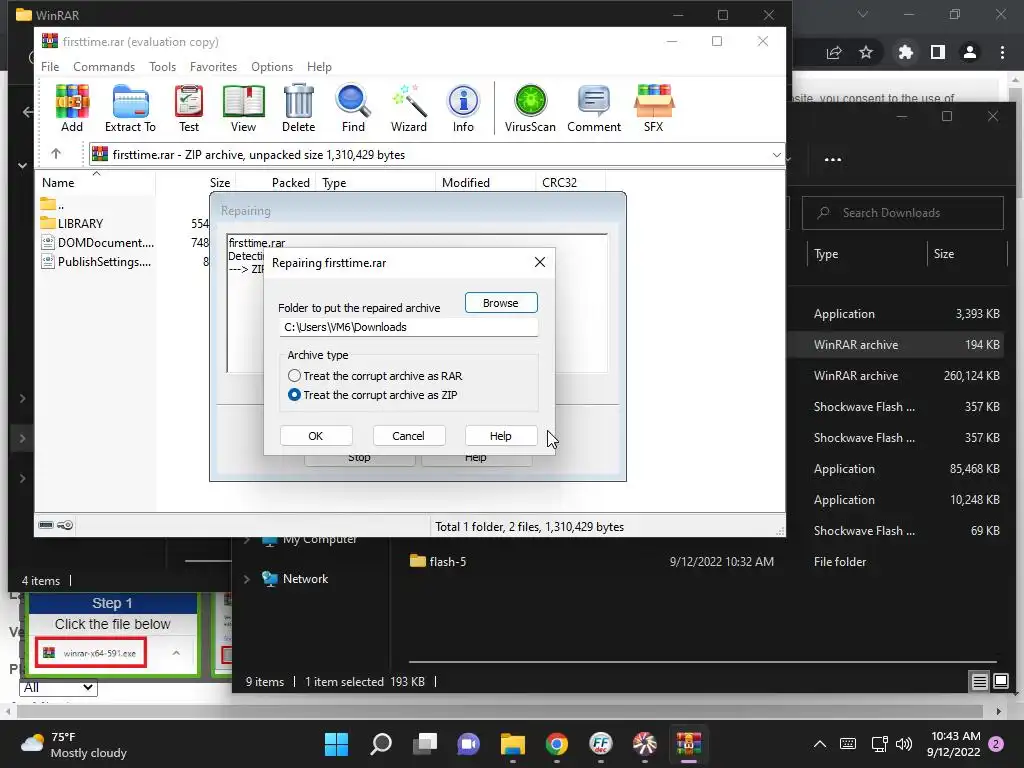Toggle Chrome side panel icon
Image resolution: width=1024 pixels, height=768 pixels.
coord(938,52)
